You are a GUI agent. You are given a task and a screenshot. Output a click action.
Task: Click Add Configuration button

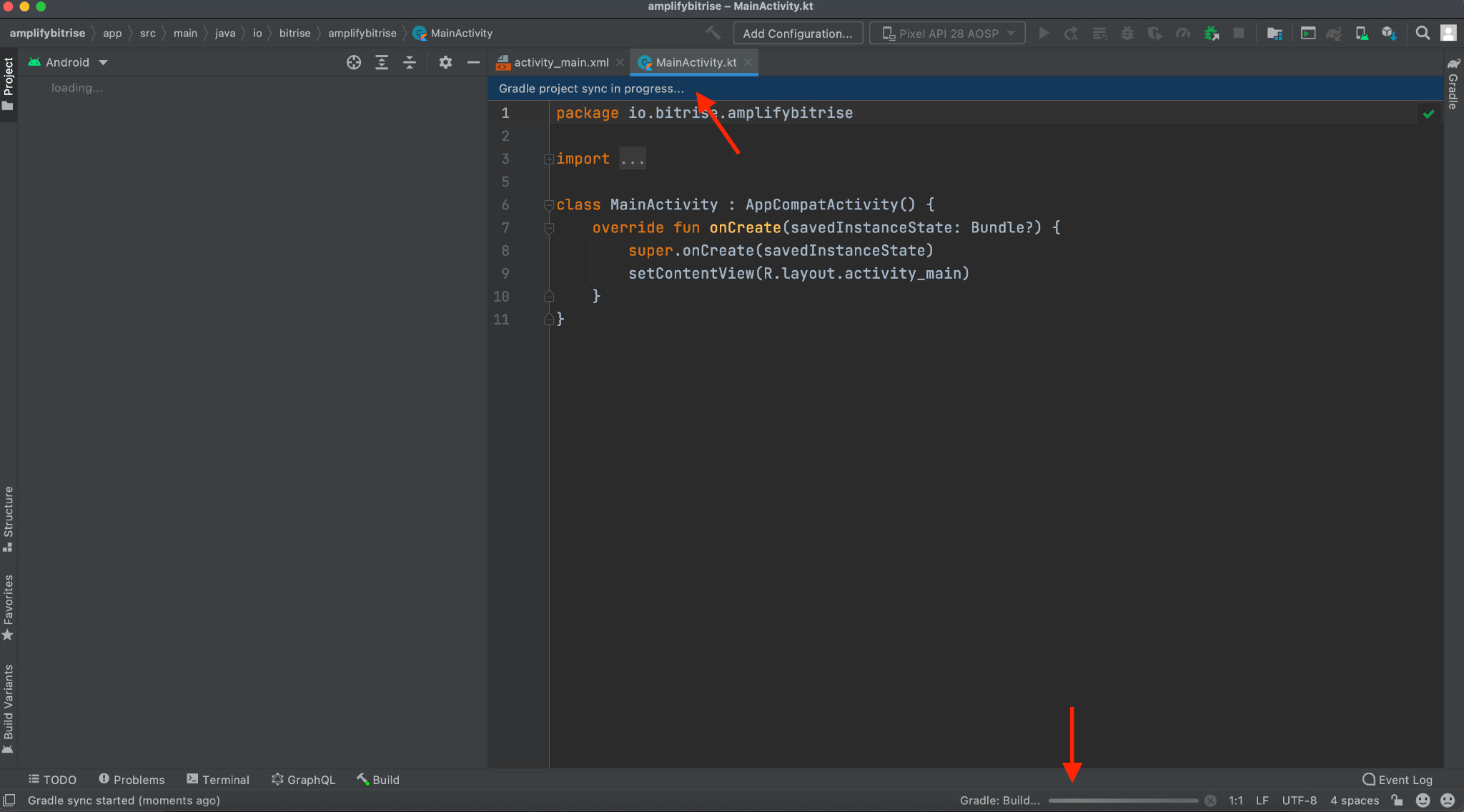[798, 33]
